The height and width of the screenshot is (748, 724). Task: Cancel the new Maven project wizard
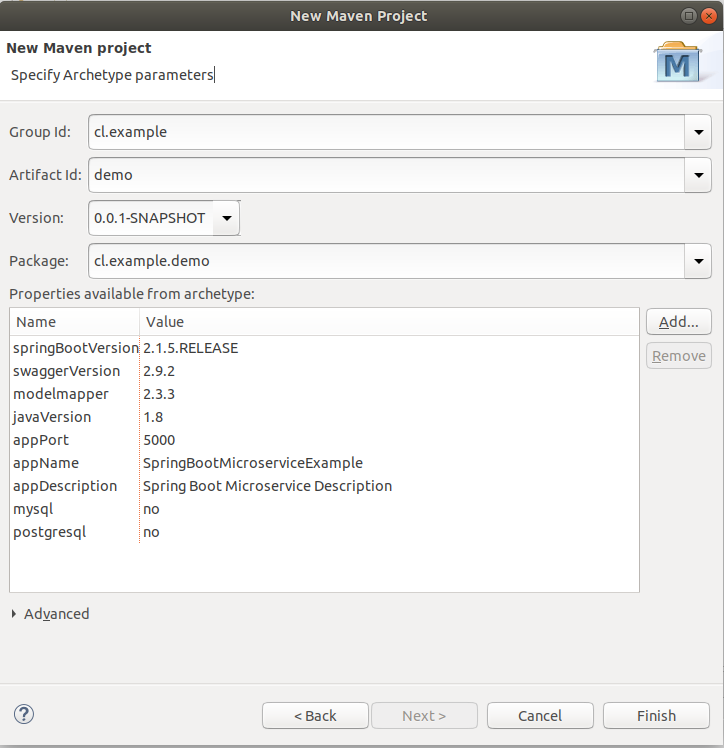[540, 716]
